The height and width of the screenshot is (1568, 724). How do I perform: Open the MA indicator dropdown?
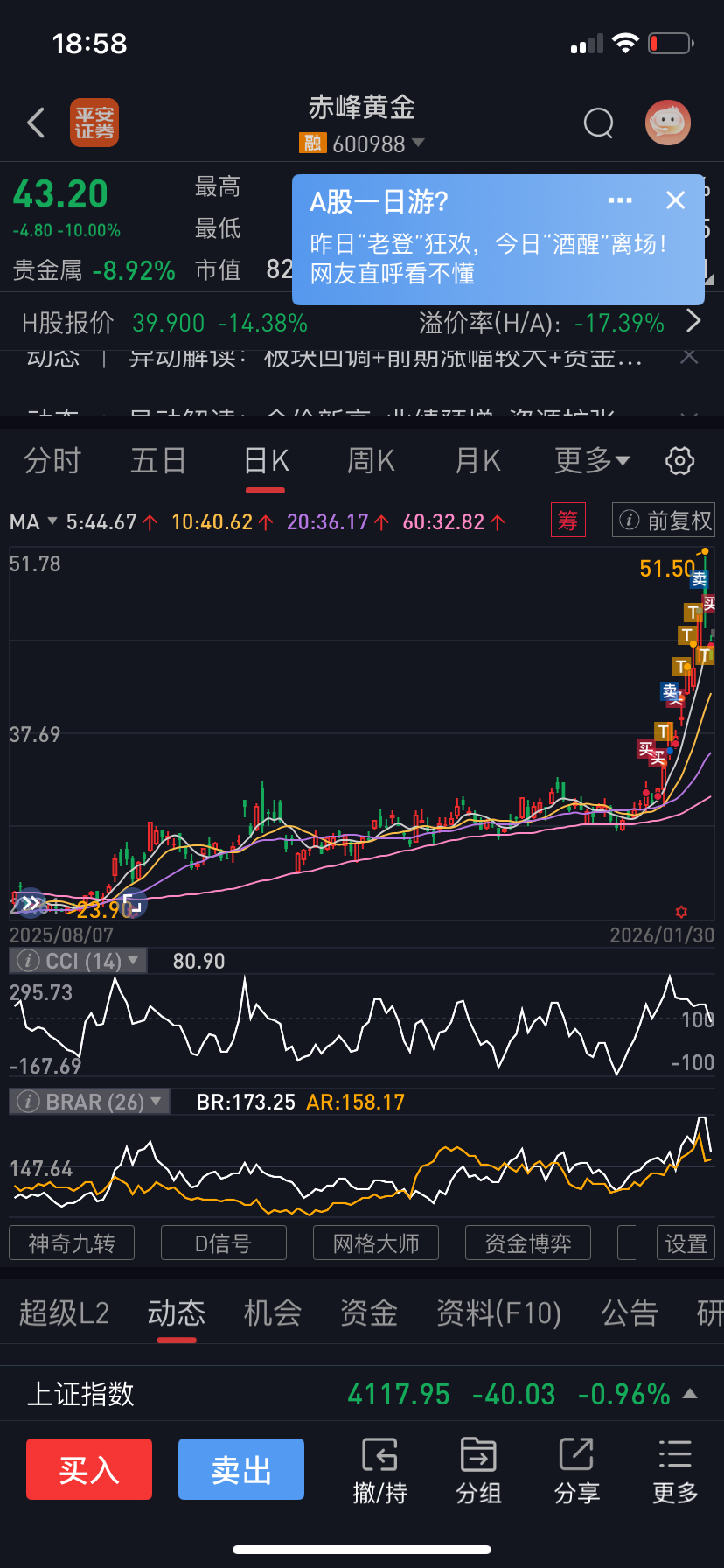click(33, 522)
